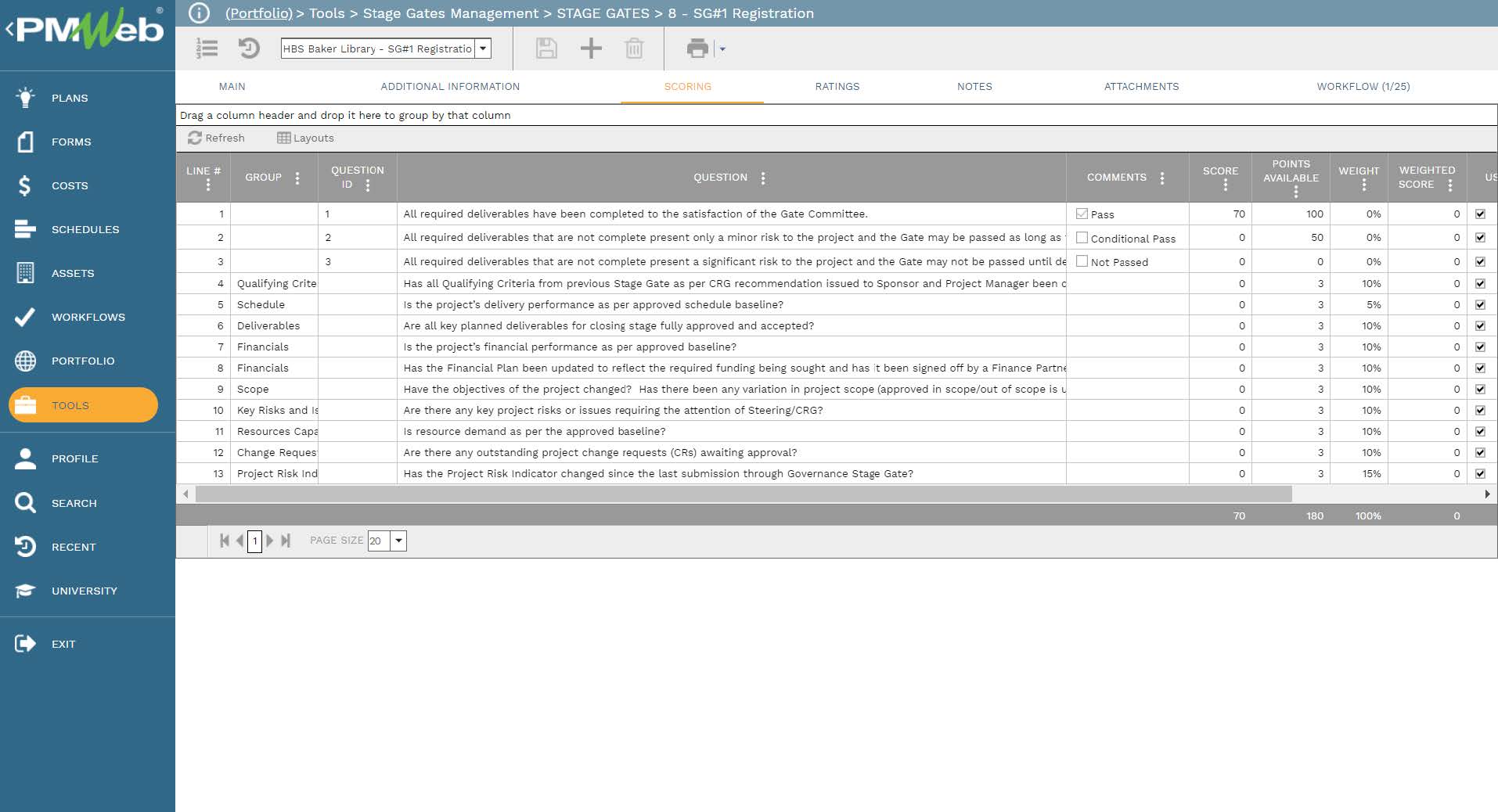Open Costs dollar sidebar item
The width and height of the screenshot is (1498, 812).
point(88,185)
